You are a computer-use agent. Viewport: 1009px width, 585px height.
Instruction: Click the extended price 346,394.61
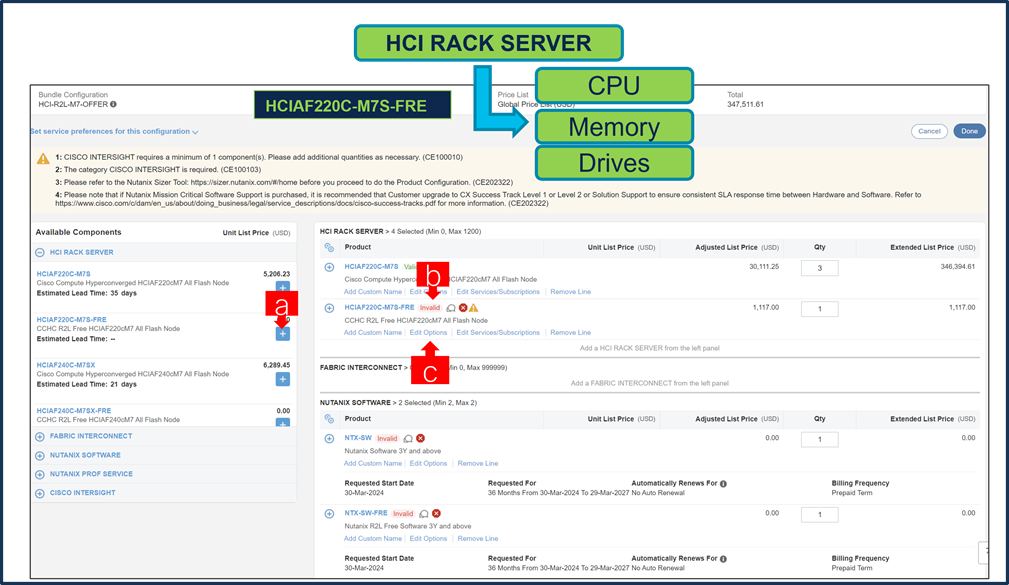pyautogui.click(x=958, y=266)
